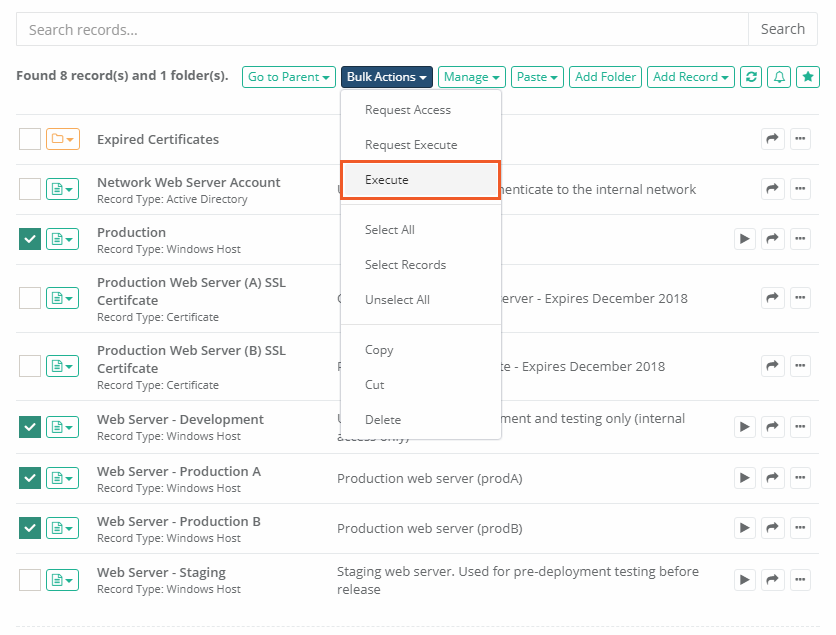Open the Expired Certificates folder icon dropdown
The width and height of the screenshot is (836, 635).
tap(62, 139)
